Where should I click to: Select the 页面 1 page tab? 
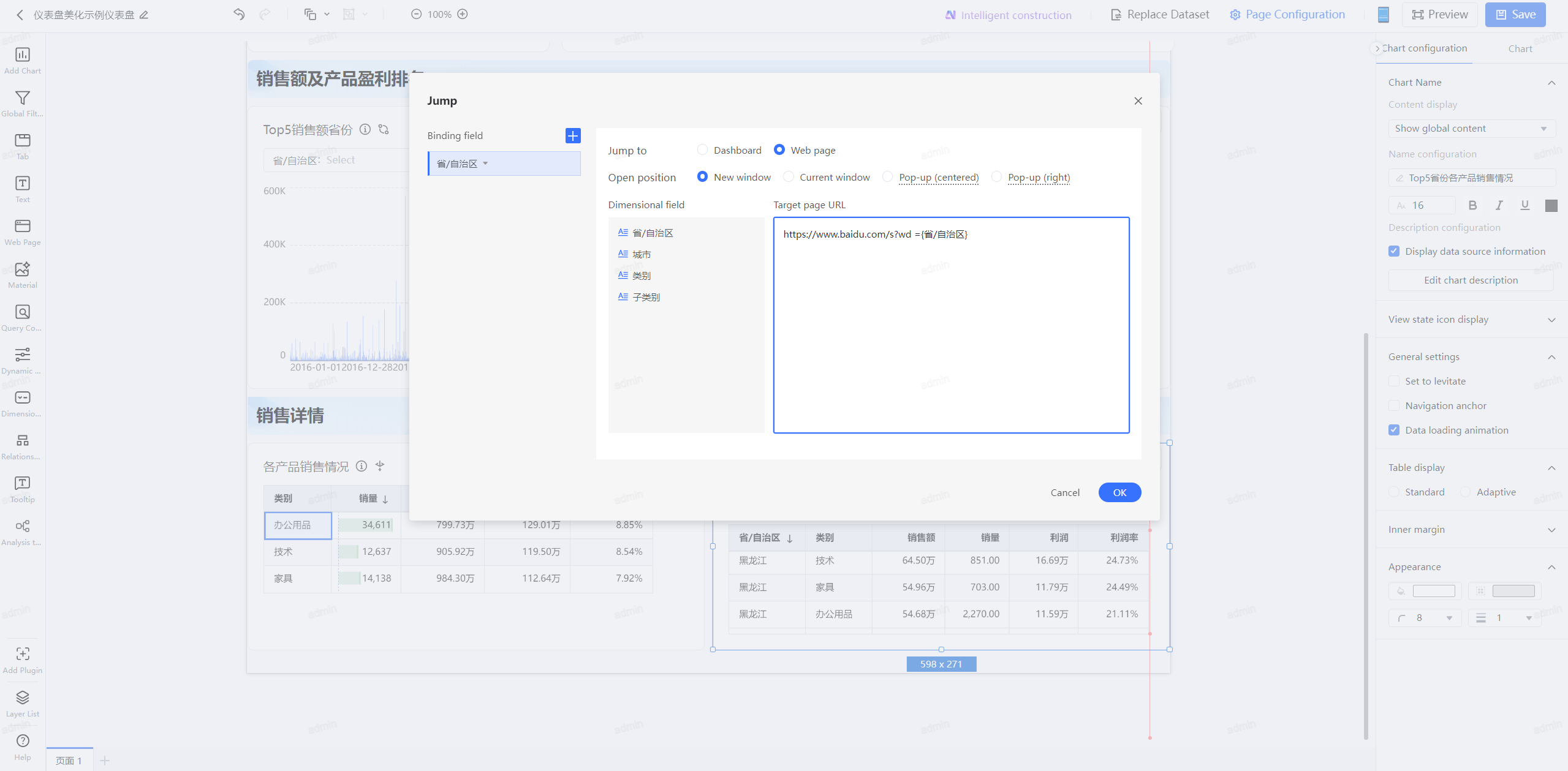point(69,760)
